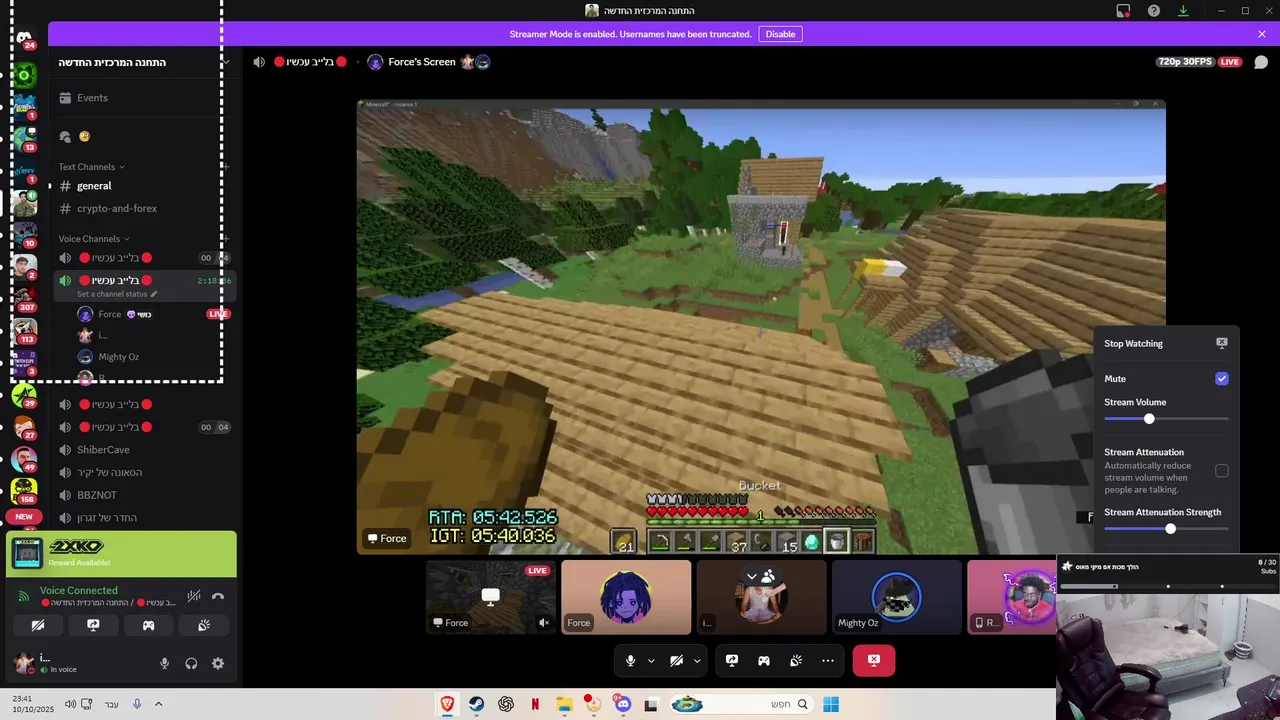The width and height of the screenshot is (1280, 720).
Task: Open soundboard in Voice Connected panel
Action: click(203, 625)
